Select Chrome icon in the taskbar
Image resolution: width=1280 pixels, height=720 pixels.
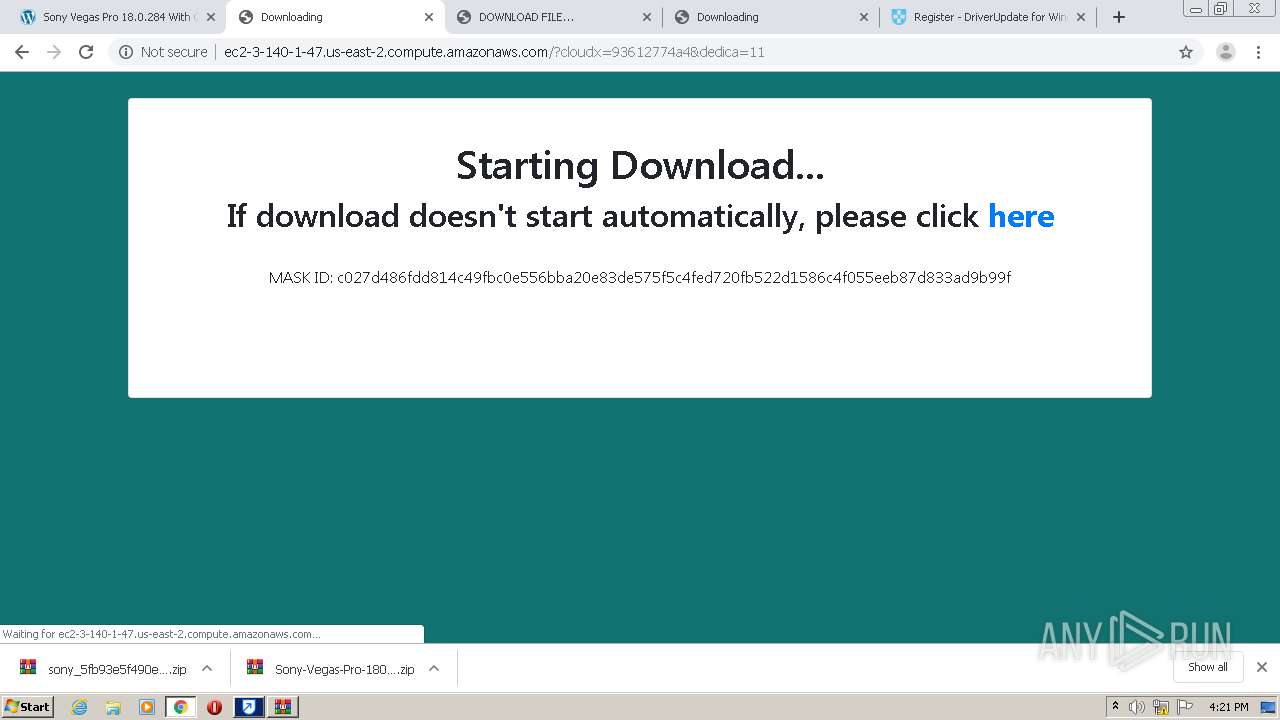[180, 707]
